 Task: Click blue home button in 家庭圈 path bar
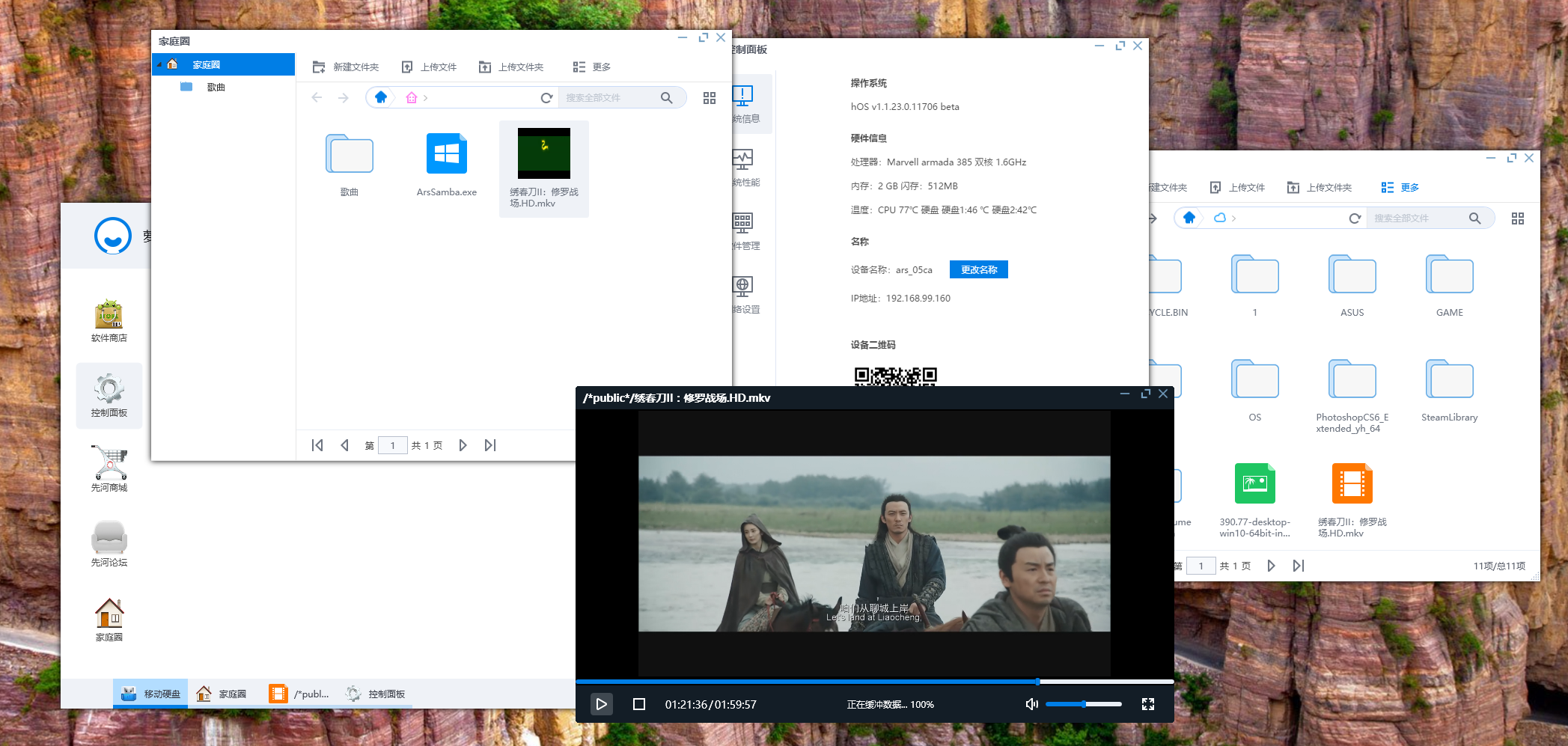[381, 97]
